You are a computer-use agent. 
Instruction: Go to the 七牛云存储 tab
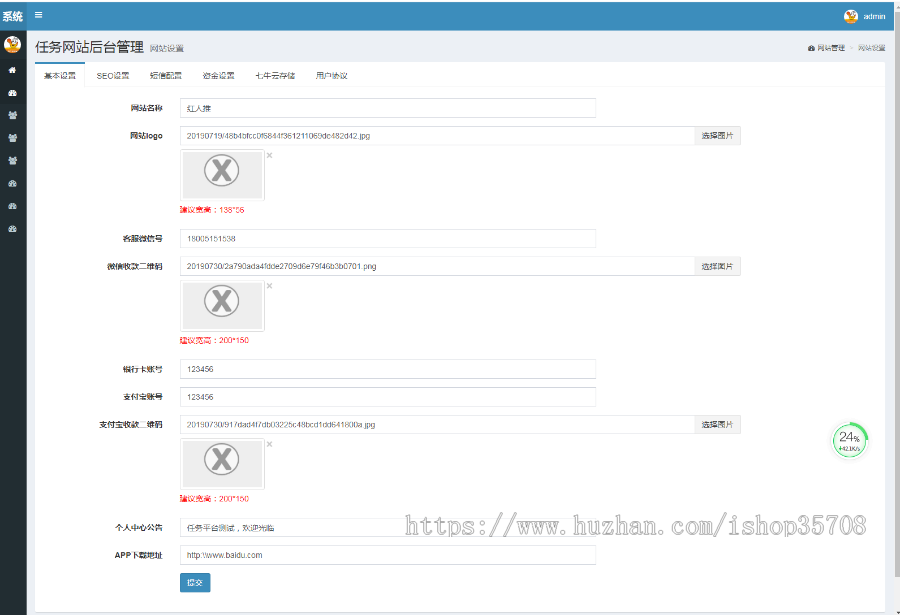point(274,76)
